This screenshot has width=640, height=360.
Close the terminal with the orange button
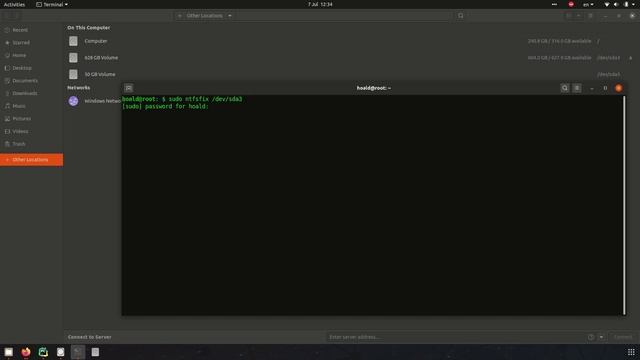point(619,88)
